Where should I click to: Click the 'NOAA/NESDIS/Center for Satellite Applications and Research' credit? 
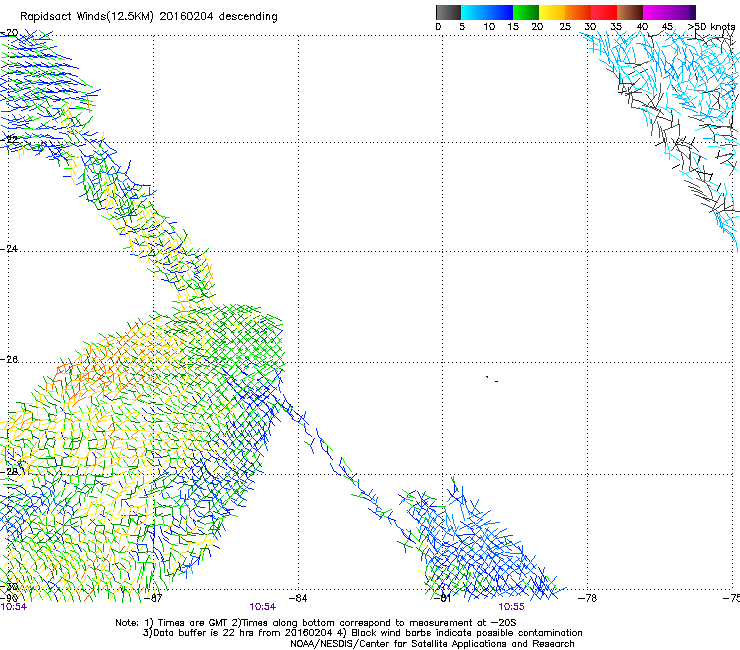432,644
